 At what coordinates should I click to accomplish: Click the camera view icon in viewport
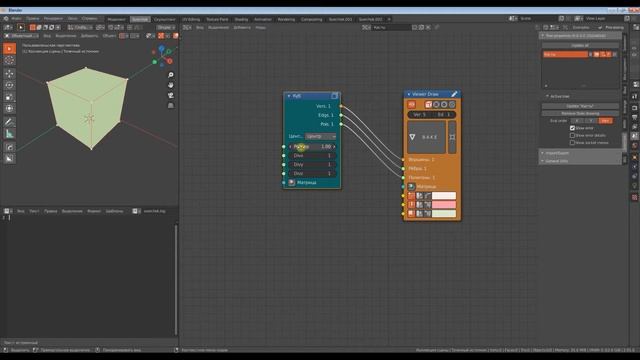[x=171, y=95]
